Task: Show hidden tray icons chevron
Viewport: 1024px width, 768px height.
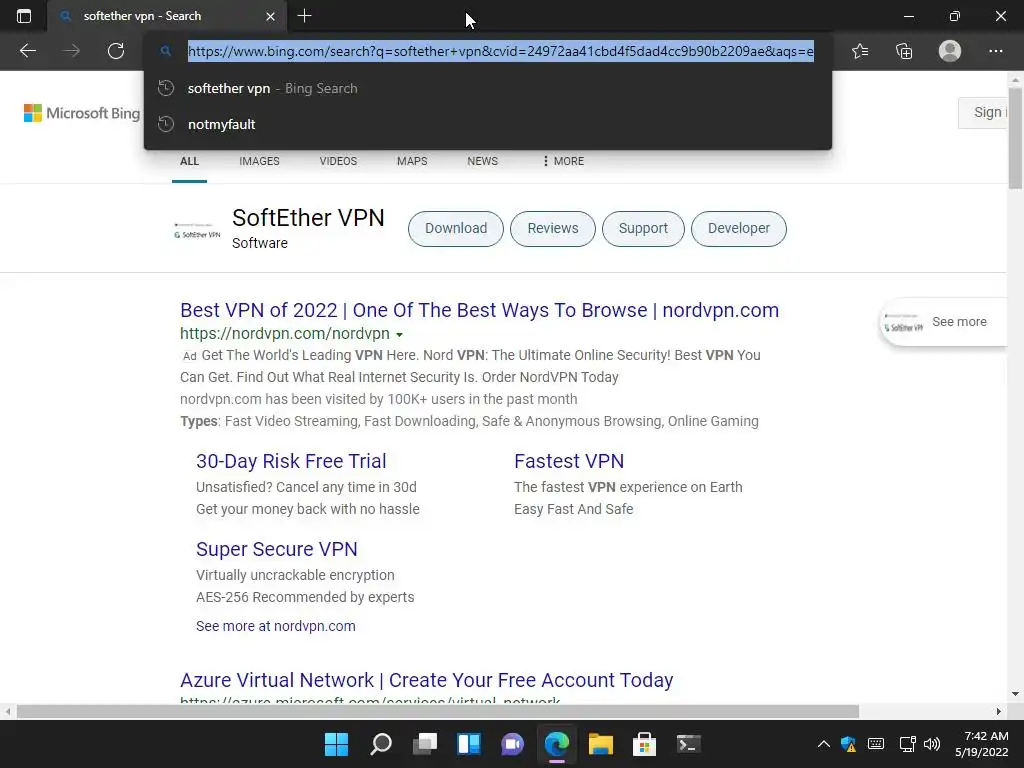Action: (x=824, y=744)
